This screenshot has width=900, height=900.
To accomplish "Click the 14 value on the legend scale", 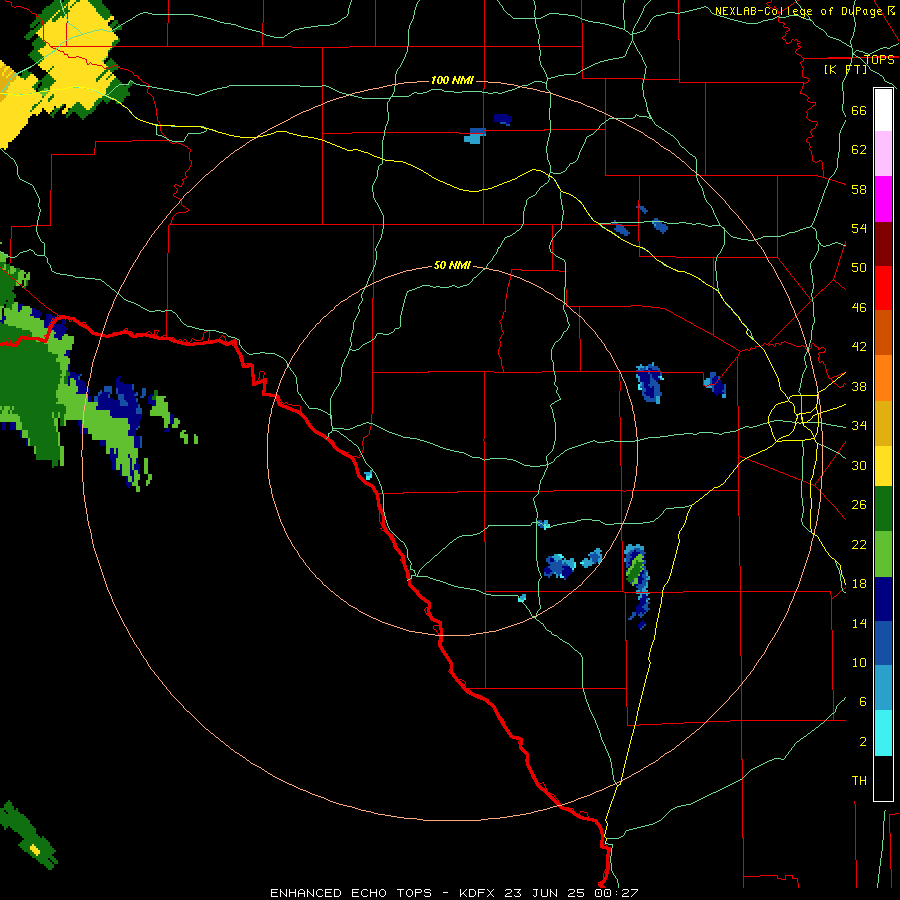I will (859, 623).
